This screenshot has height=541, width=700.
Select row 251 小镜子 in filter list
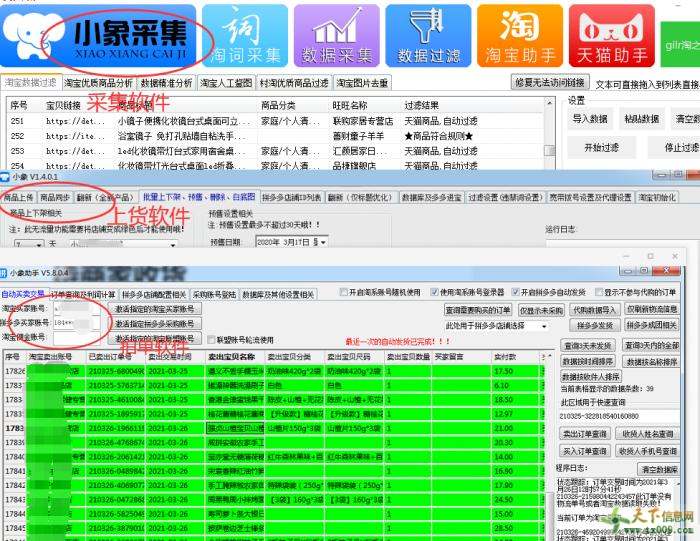pyautogui.click(x=275, y=121)
